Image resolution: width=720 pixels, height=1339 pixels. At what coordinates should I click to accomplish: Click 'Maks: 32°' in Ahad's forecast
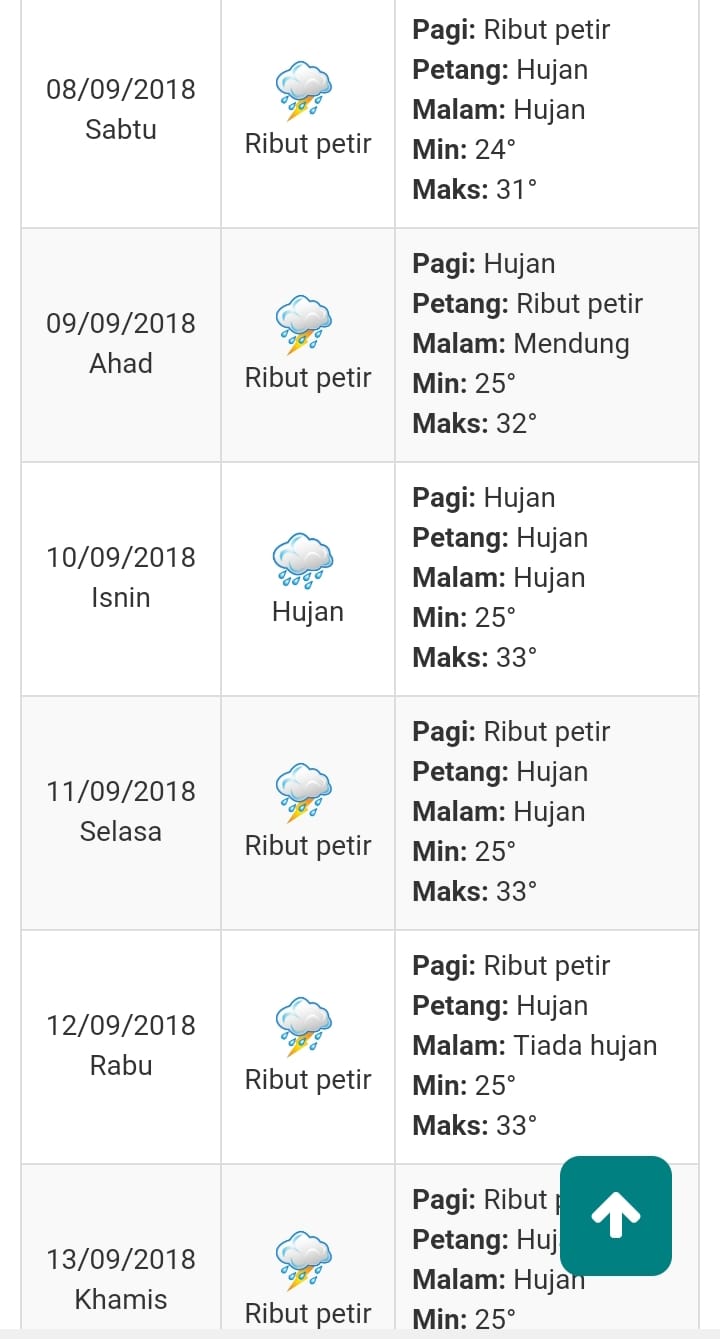475,424
